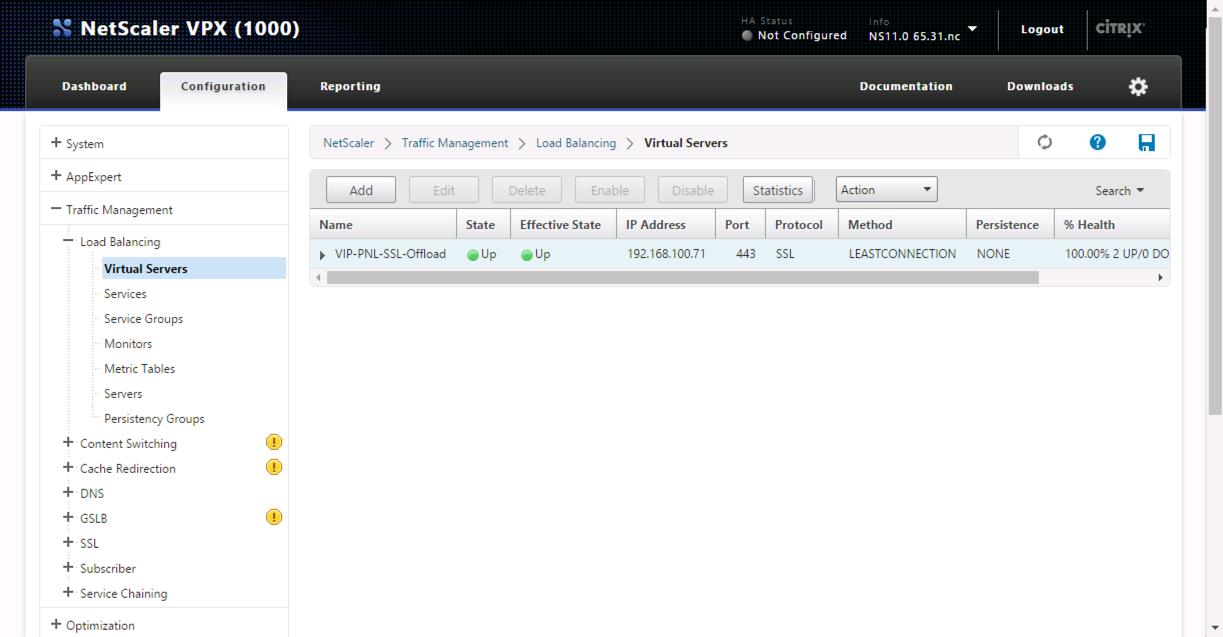Click Load Balancing in the breadcrumb
1223x637 pixels.
pyautogui.click(x=576, y=143)
